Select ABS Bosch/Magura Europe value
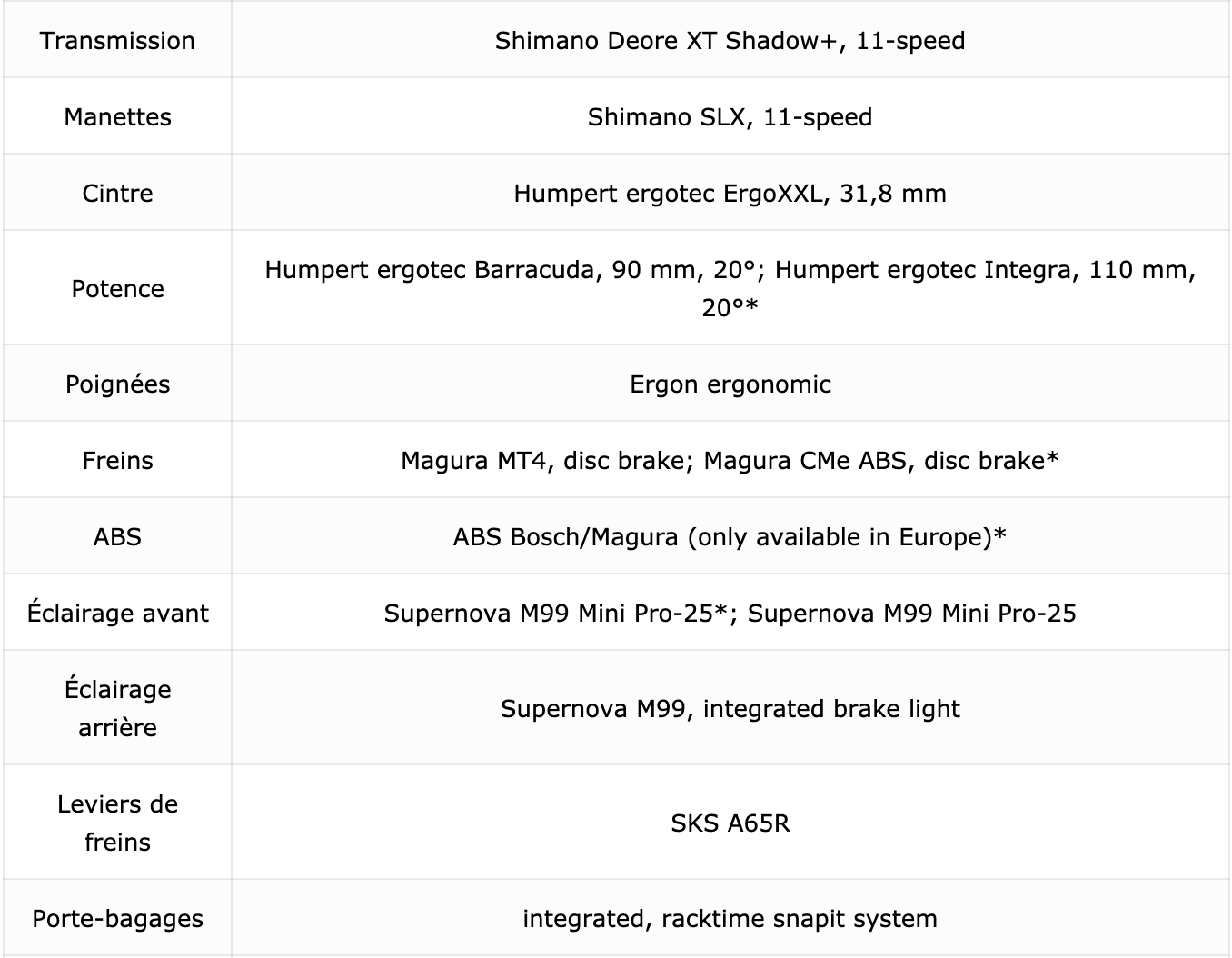Viewport: 1232px width, 958px height. click(730, 537)
